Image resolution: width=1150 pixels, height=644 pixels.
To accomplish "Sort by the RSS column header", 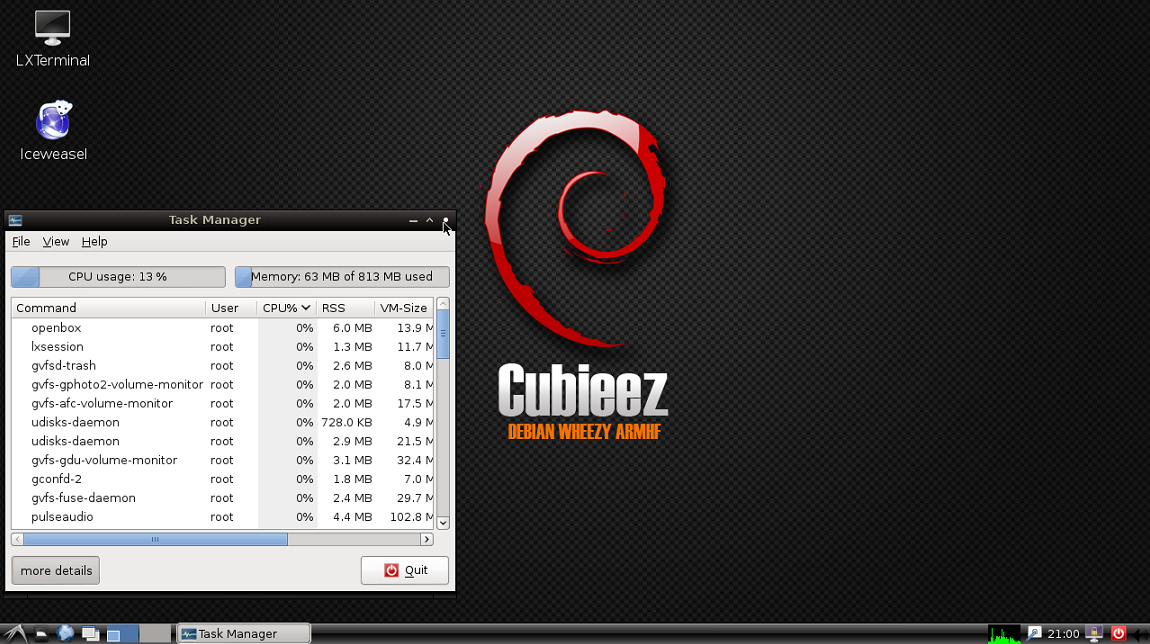I will point(345,308).
